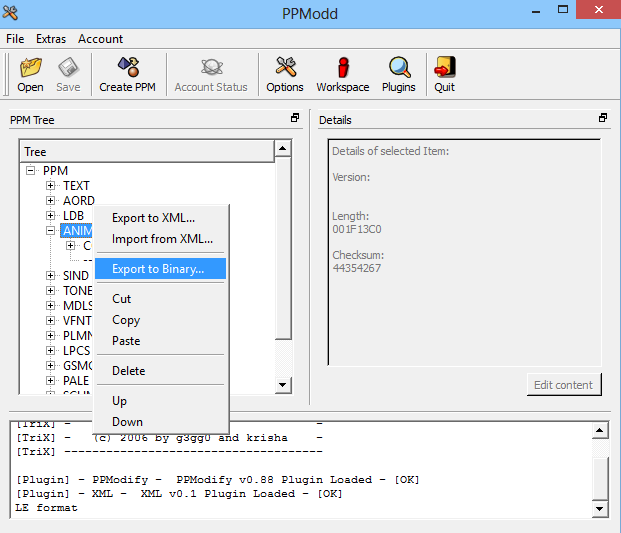Open the Extras menu
The image size is (621, 533).
point(51,39)
